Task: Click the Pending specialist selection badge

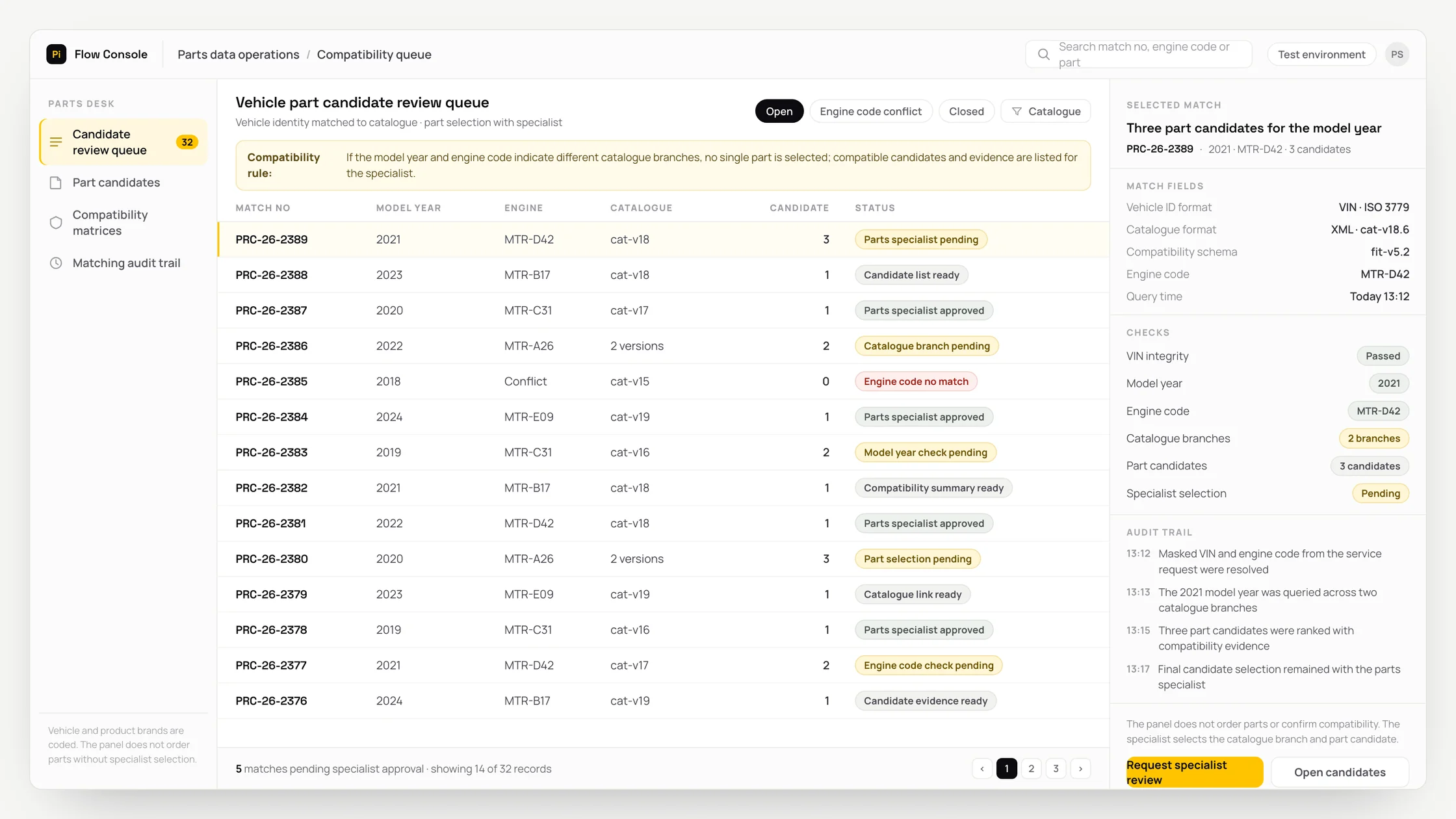Action: tap(1380, 493)
